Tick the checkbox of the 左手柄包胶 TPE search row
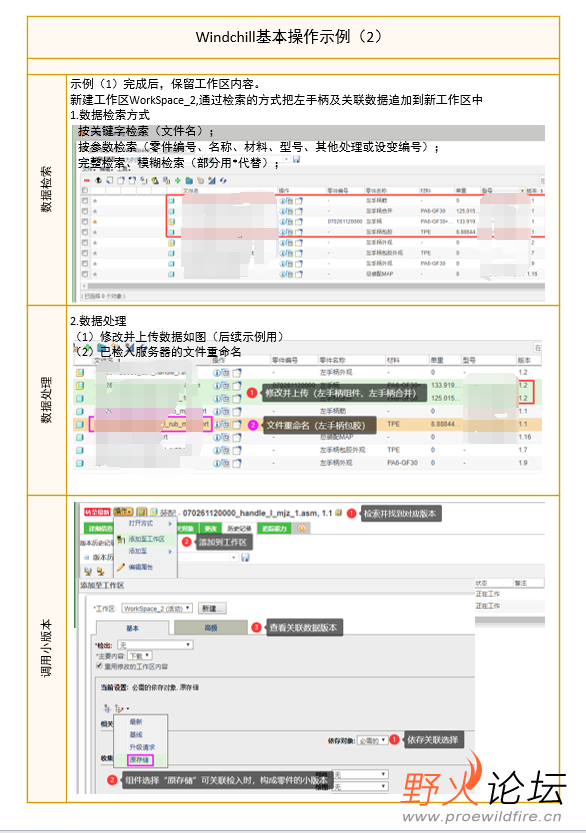This screenshot has height=833, width=586. click(84, 232)
